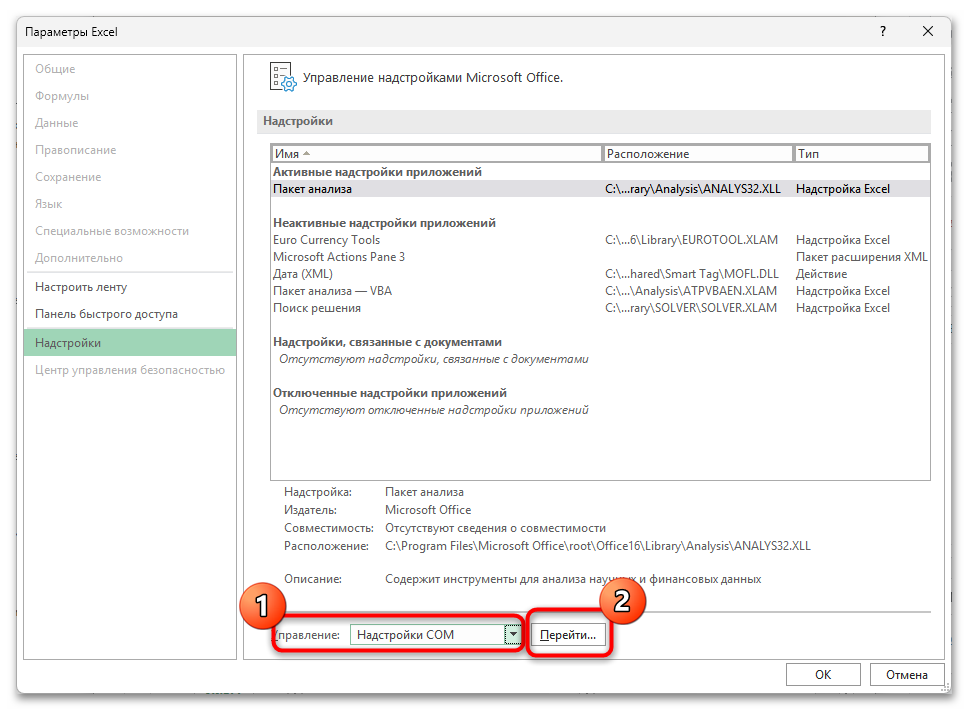The width and height of the screenshot is (968, 710).
Task: Sort add-ins by Имя column header
Action: point(436,154)
